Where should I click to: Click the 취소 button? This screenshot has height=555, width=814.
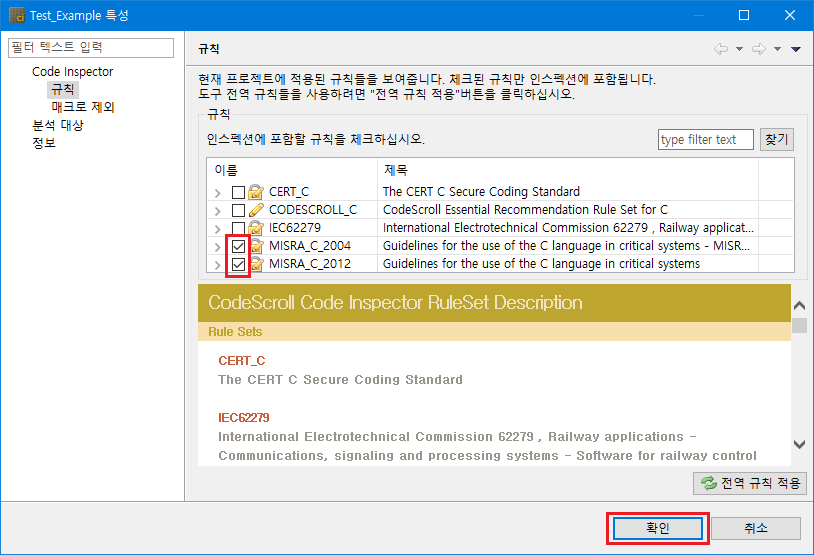pyautogui.click(x=756, y=529)
